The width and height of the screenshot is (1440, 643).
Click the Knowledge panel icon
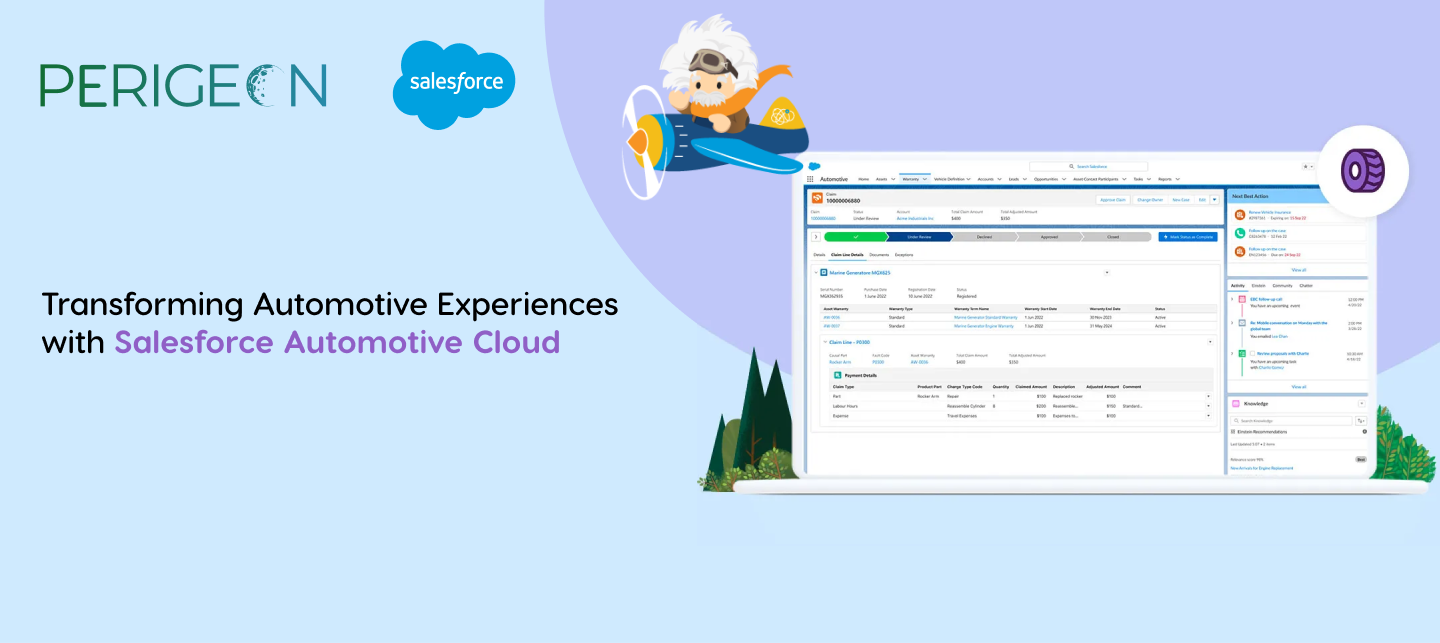[x=1236, y=403]
